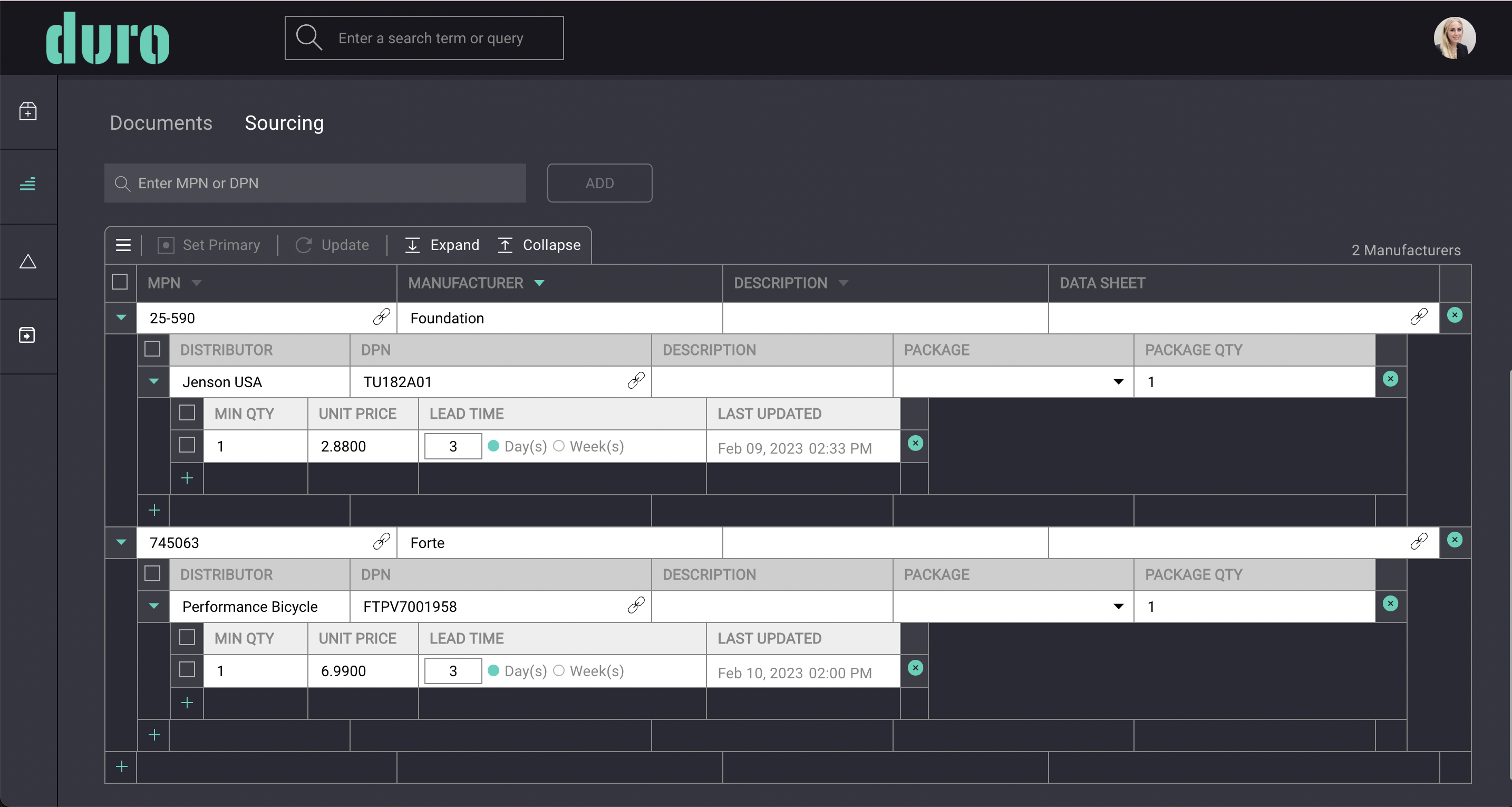Toggle the distributor header checkbox under Foundation
This screenshot has width=1512, height=807.
[x=152, y=349]
